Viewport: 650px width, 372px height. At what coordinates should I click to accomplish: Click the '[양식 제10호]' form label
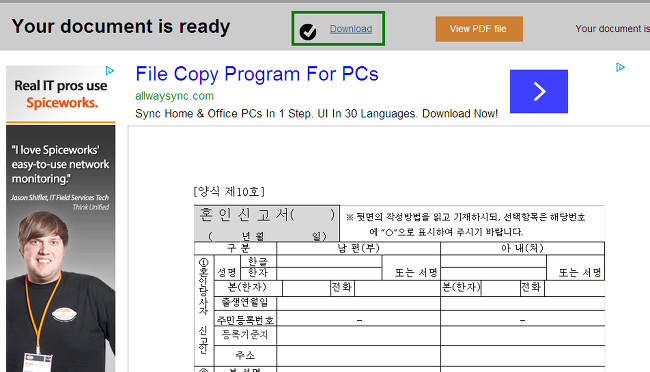click(229, 192)
